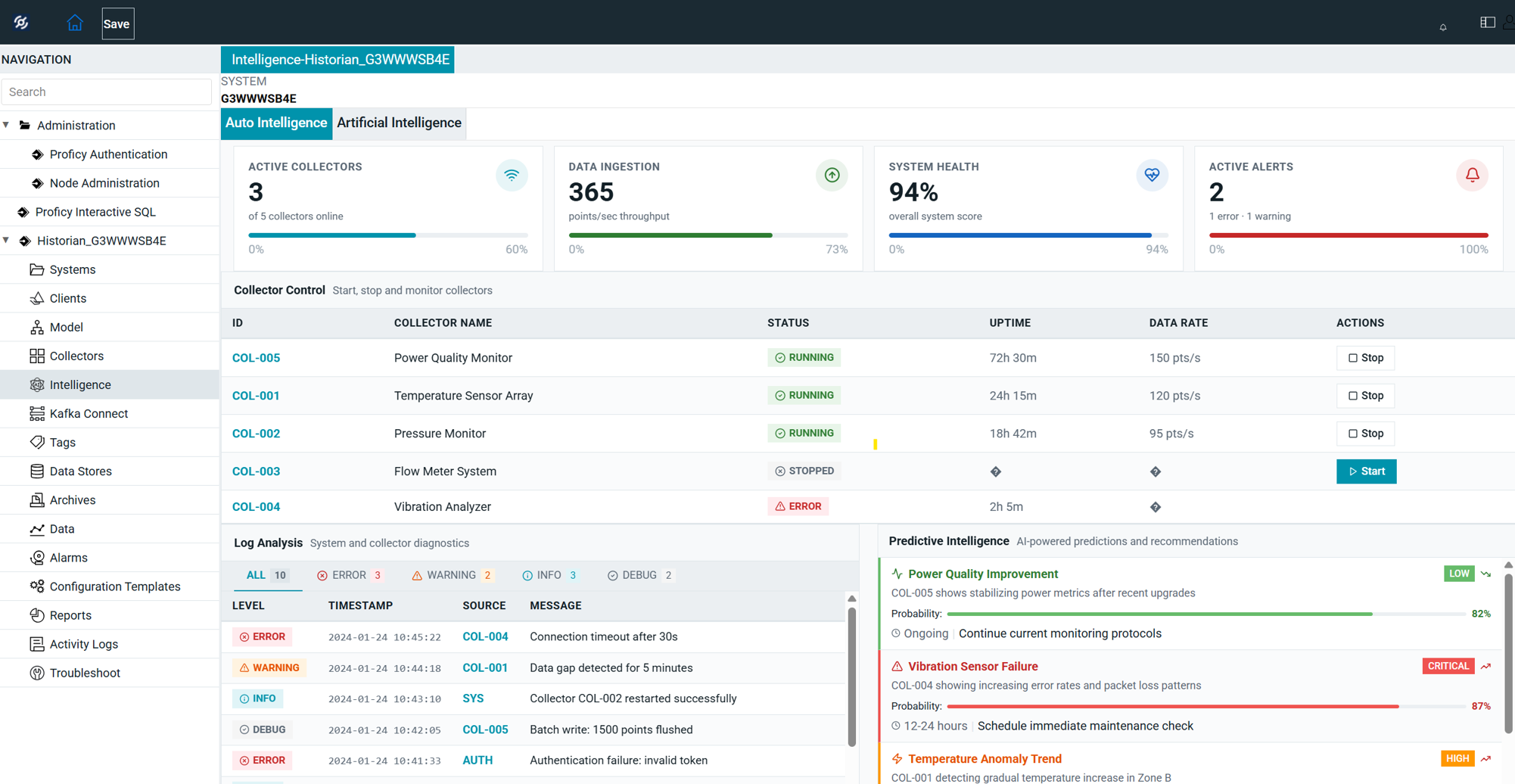Start the Flow Meter System collector
Screen dimensions: 1515x784
[x=1366, y=471]
